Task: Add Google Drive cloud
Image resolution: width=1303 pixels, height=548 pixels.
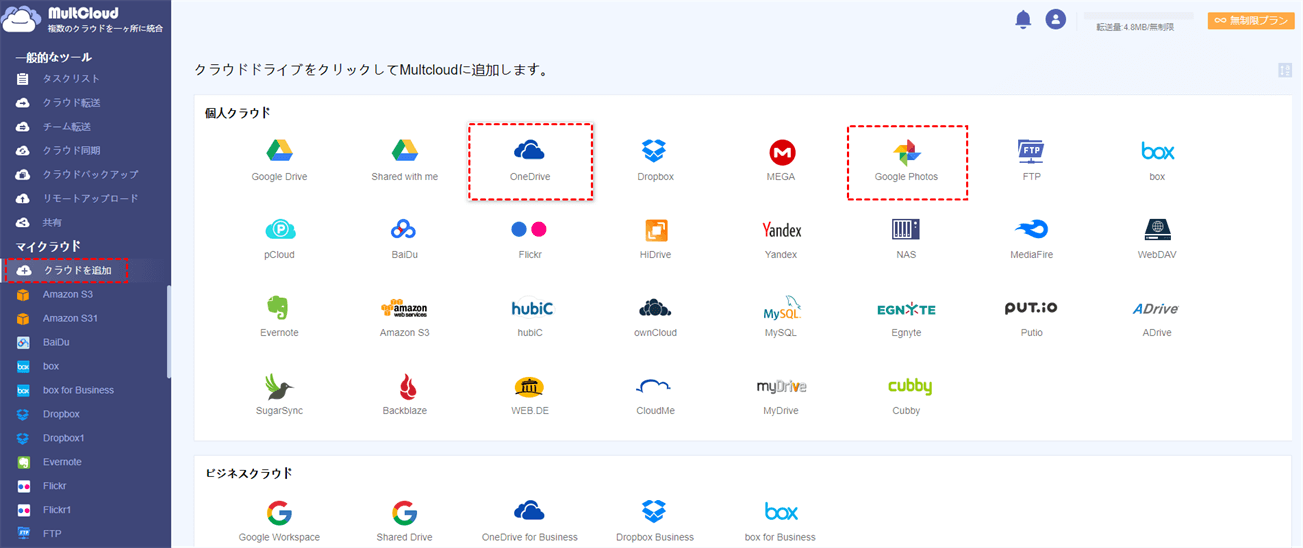Action: 279,159
